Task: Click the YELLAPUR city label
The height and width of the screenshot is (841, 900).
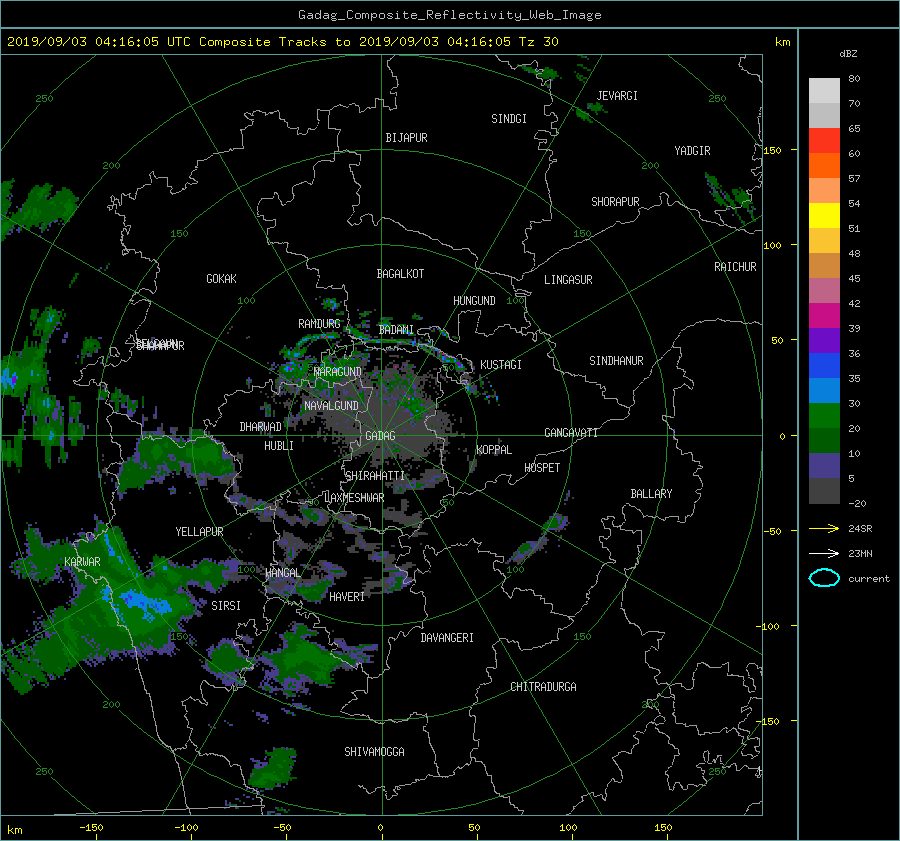Action: (199, 532)
